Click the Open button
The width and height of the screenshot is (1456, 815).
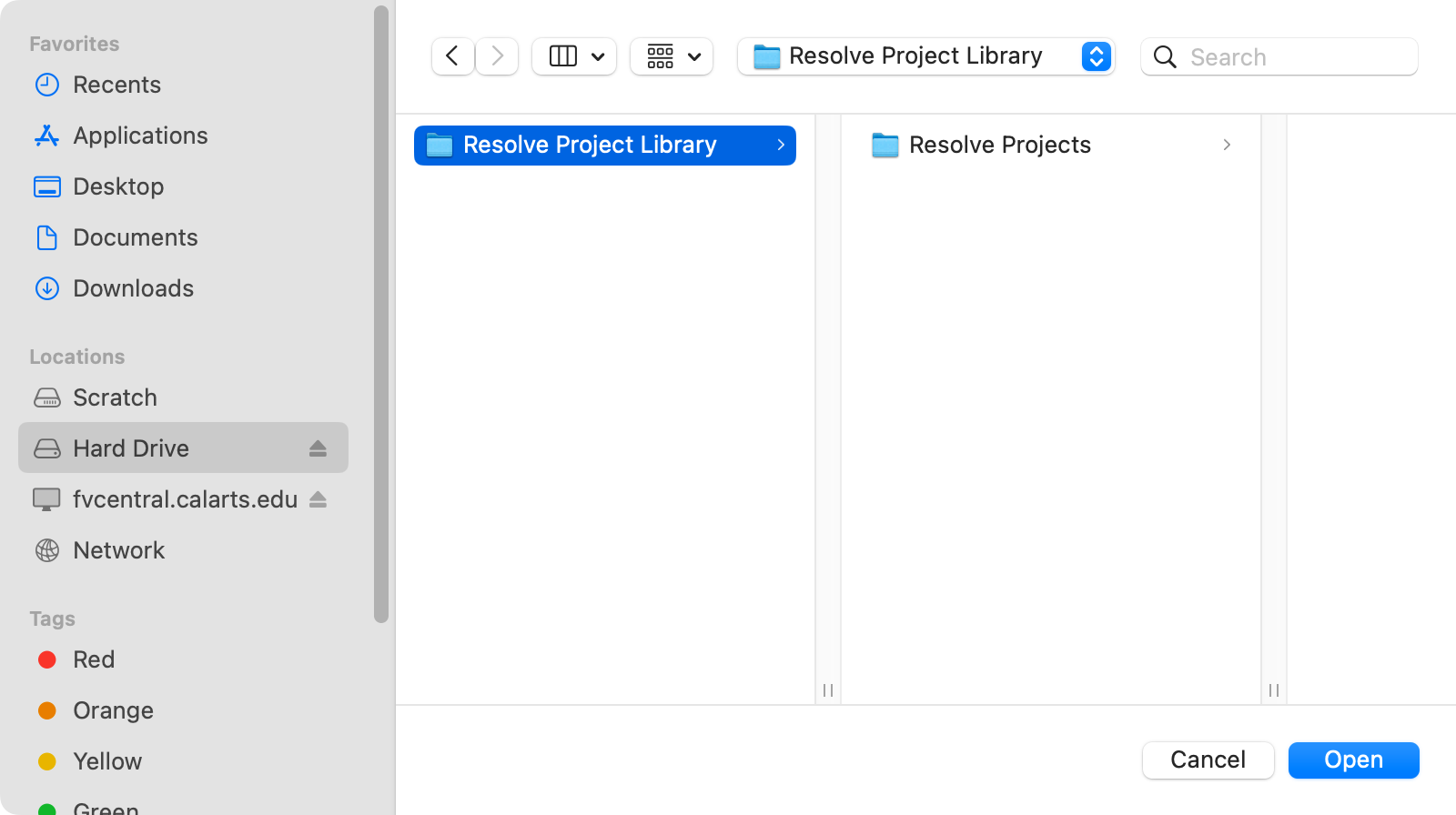[1354, 760]
